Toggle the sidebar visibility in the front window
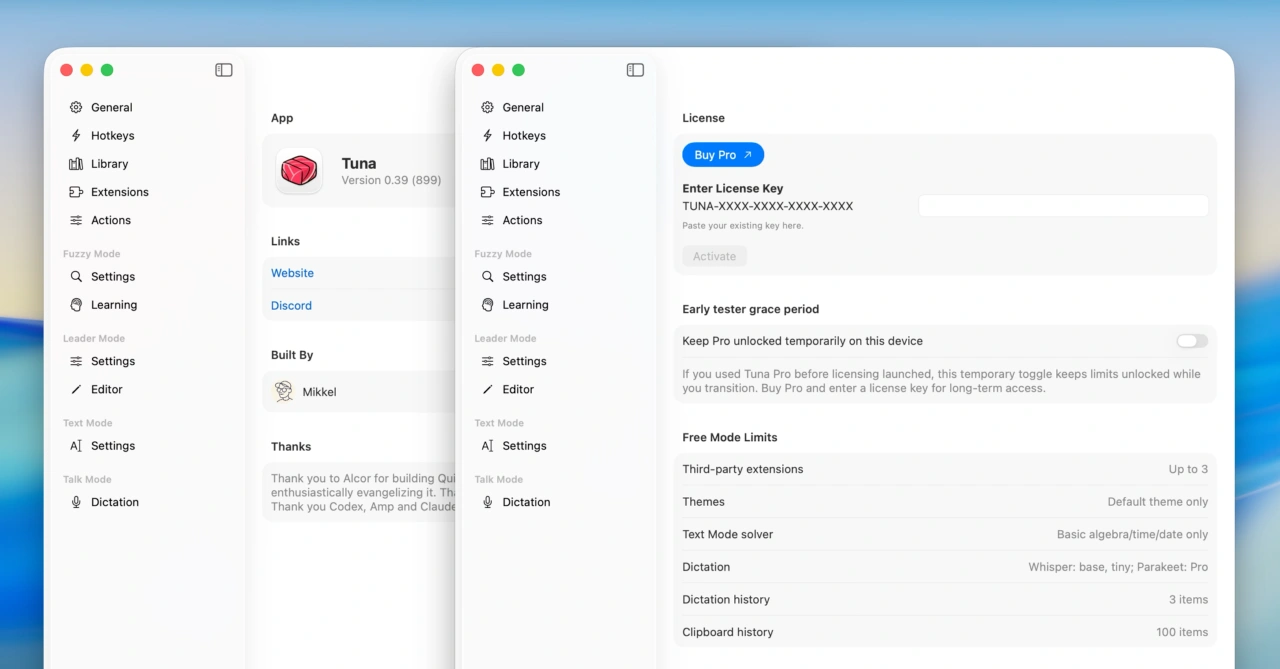Screen dimensions: 1280x669 (635, 70)
